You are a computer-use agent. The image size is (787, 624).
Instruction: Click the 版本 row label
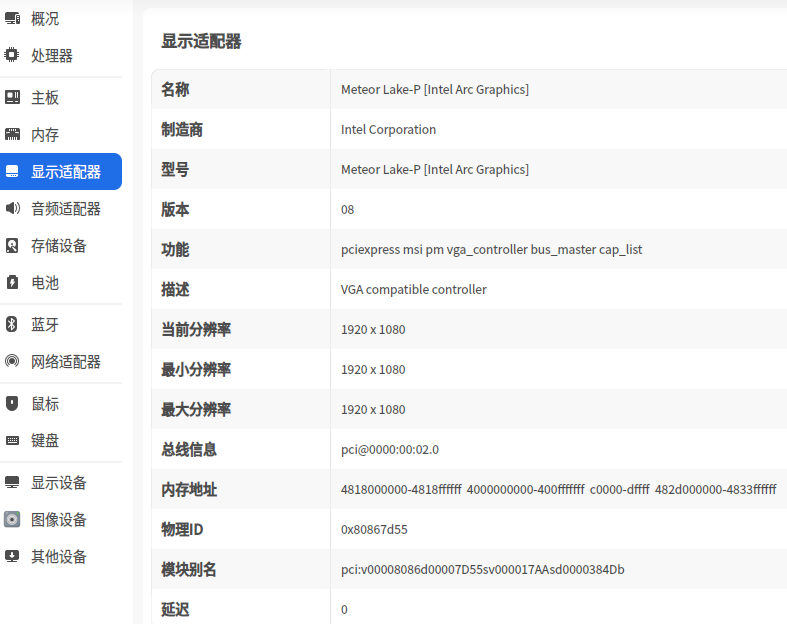(175, 209)
